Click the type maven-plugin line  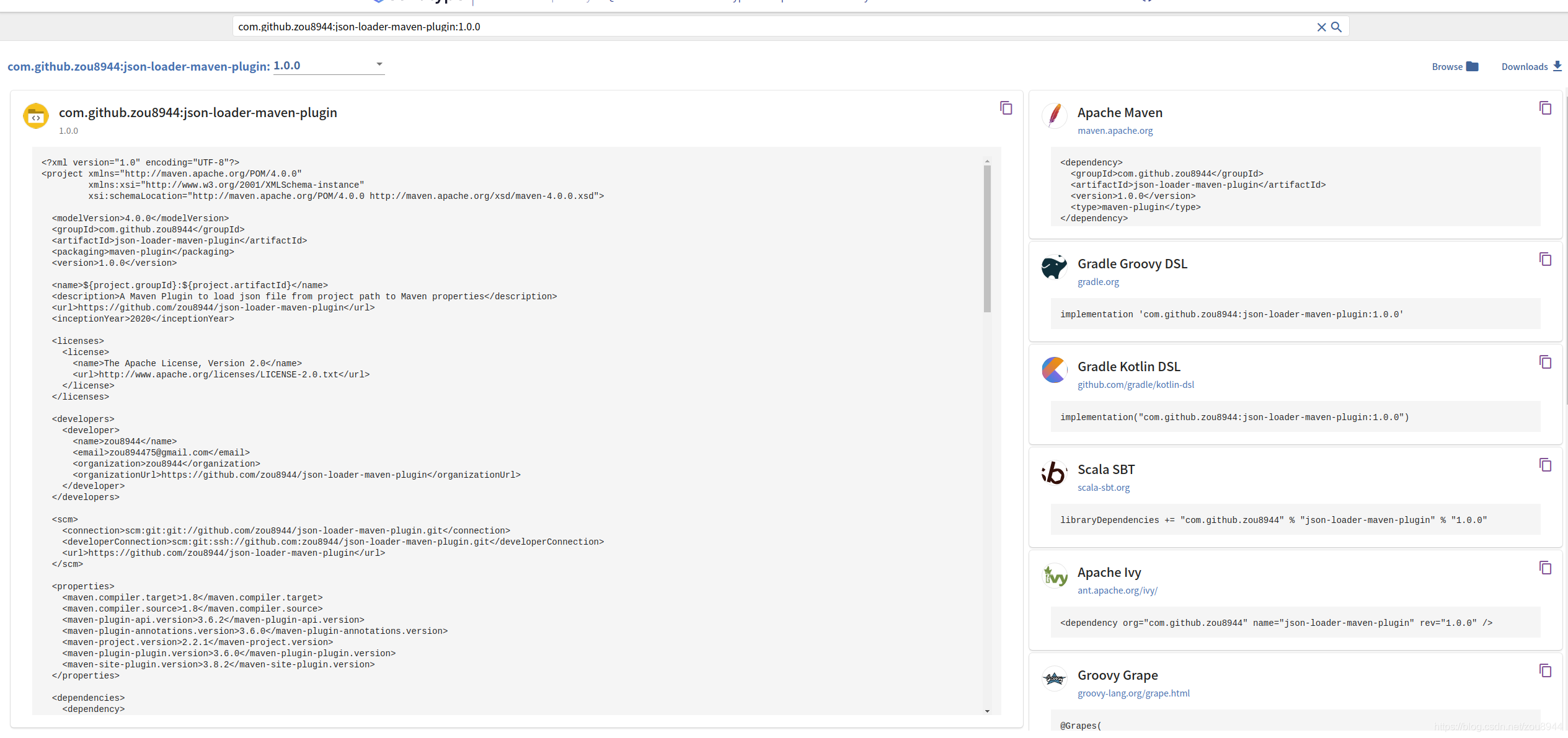click(x=1135, y=207)
